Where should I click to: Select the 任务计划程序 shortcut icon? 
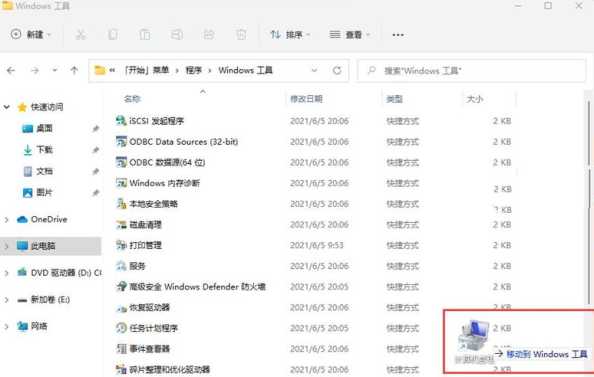(x=121, y=328)
